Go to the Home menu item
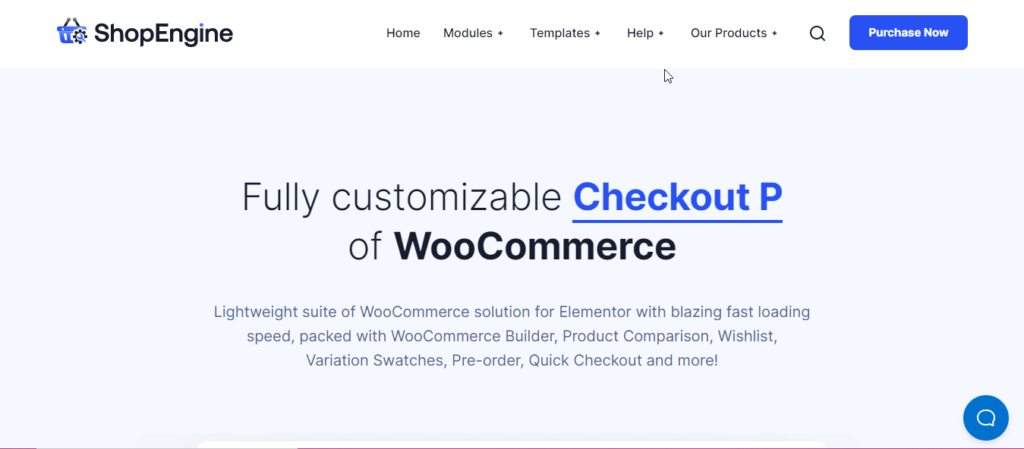The width and height of the screenshot is (1024, 449). click(x=403, y=33)
